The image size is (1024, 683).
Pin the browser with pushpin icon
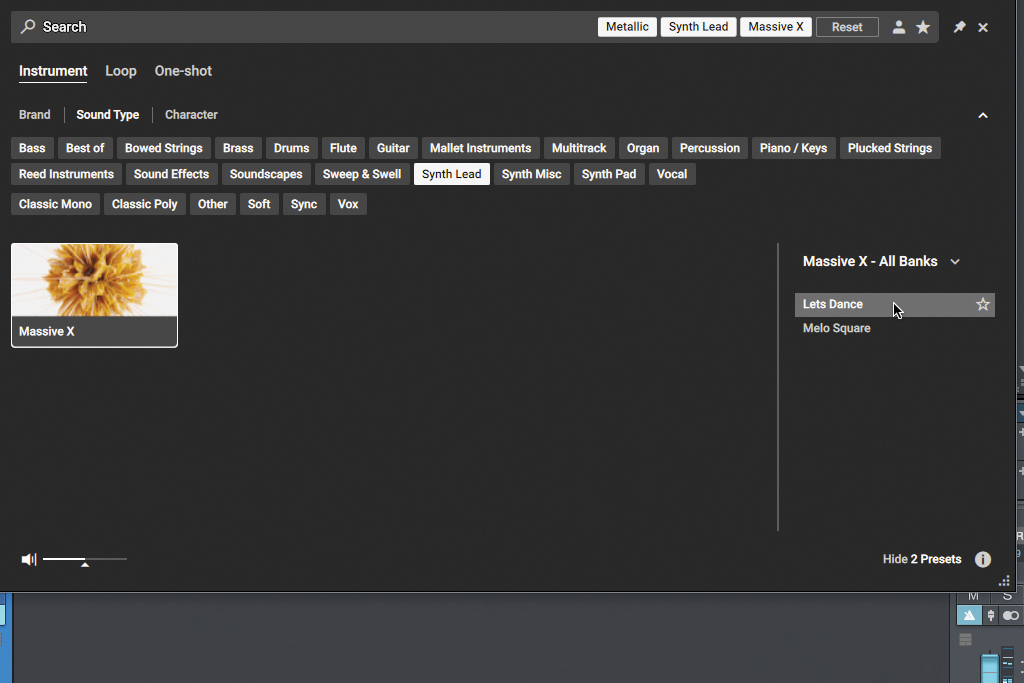click(959, 27)
